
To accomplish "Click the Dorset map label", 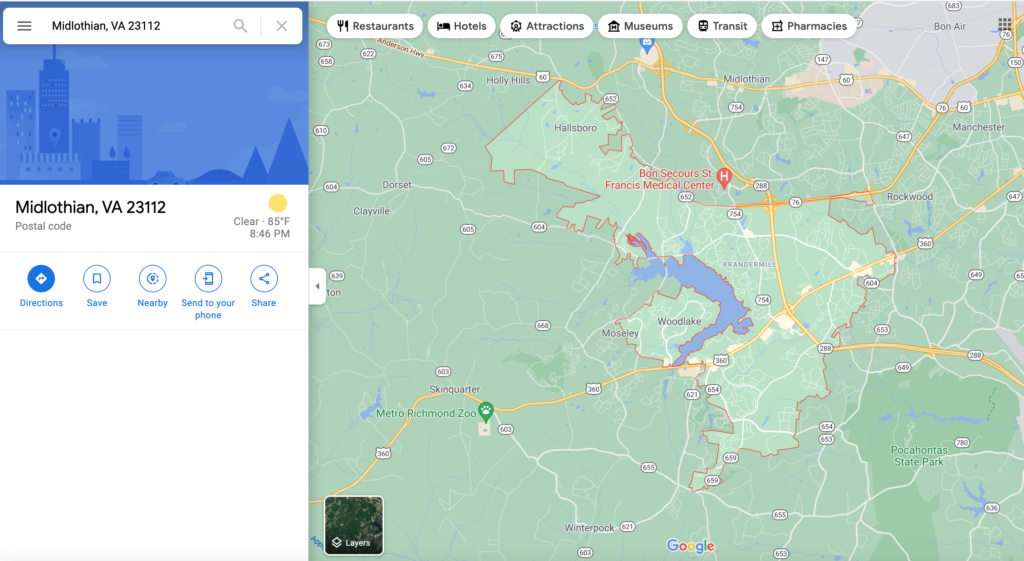I will pos(397,185).
